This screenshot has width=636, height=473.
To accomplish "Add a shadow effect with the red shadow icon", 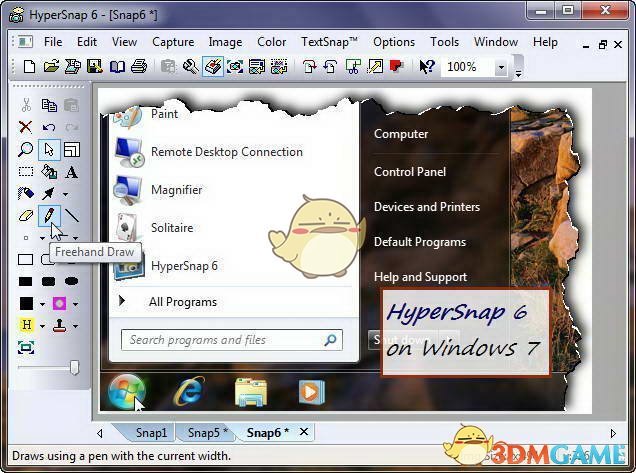I will [x=396, y=66].
